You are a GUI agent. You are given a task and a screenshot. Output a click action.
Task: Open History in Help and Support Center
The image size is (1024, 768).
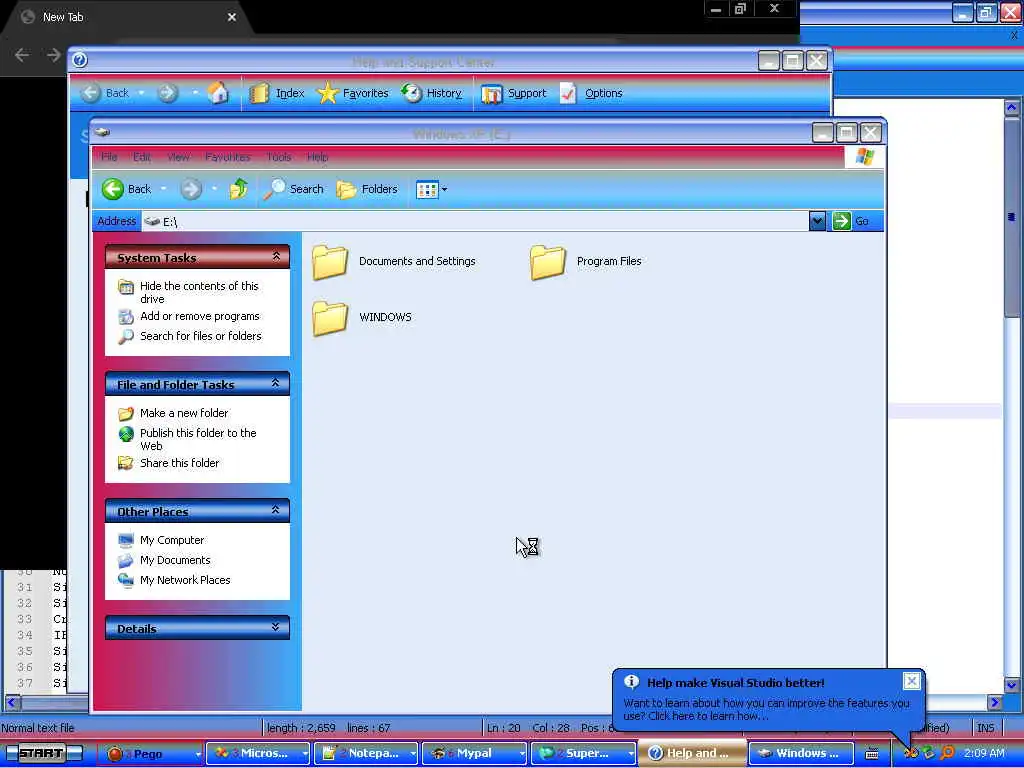(x=432, y=93)
